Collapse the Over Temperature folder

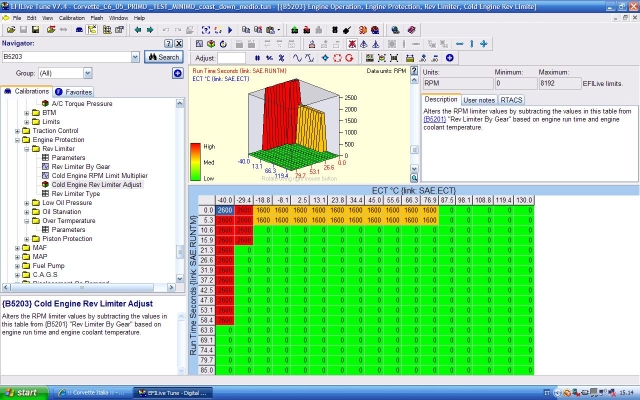point(27,221)
